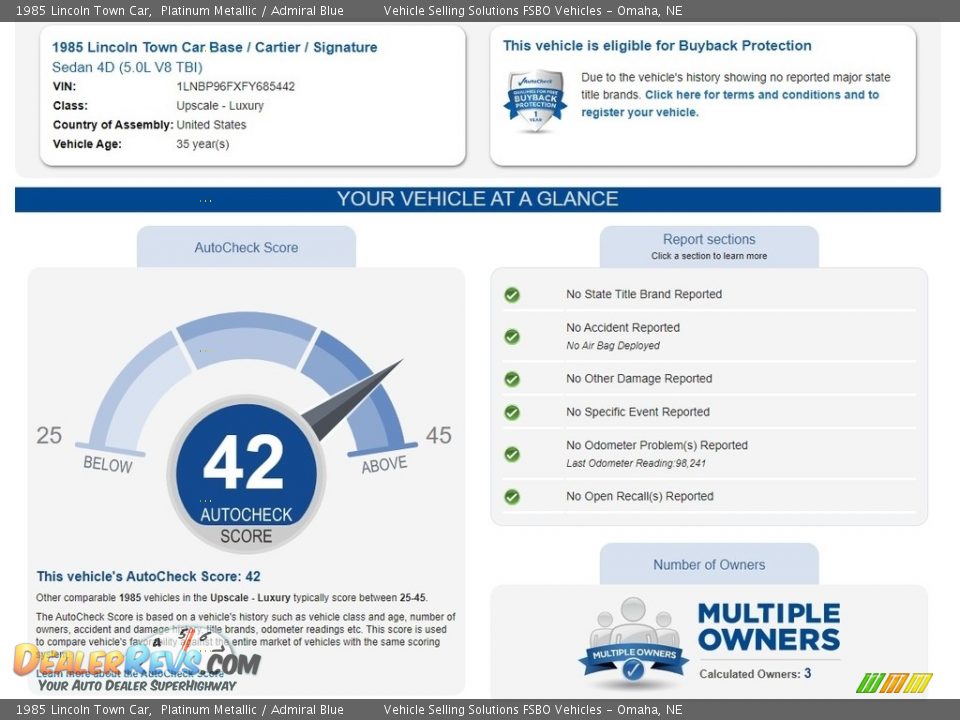960x720 pixels.
Task: Click Country of Assembly value United States
Action: pos(211,125)
